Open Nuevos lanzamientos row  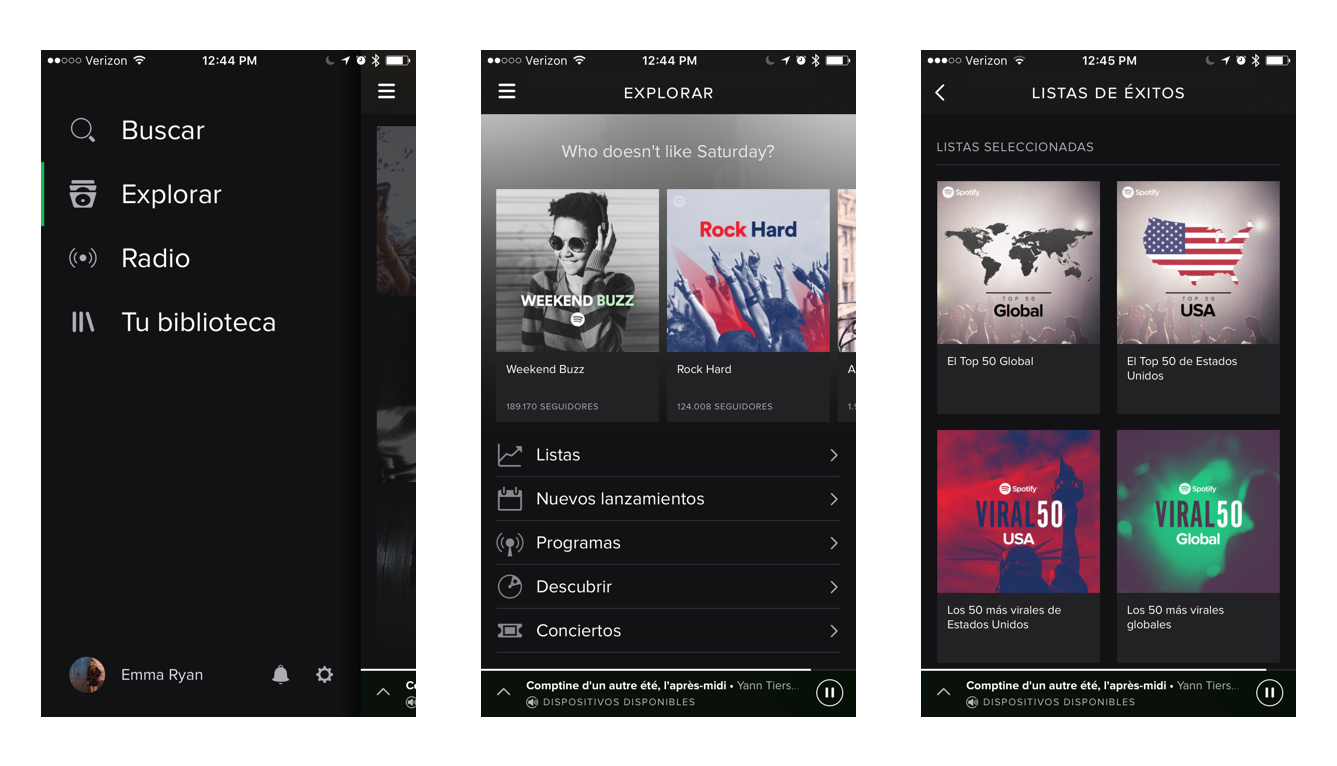point(668,499)
